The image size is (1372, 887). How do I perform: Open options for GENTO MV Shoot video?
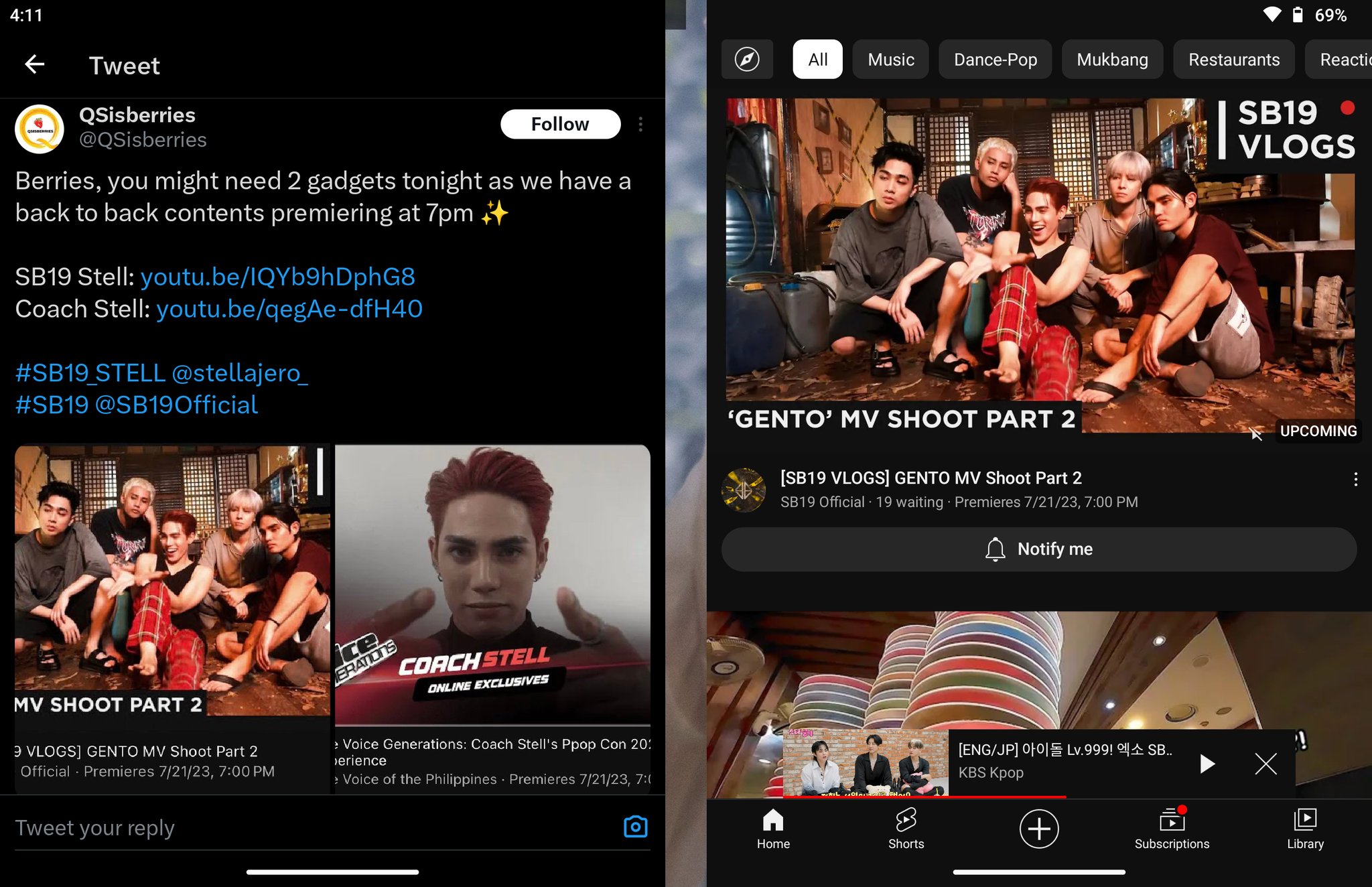click(1356, 478)
